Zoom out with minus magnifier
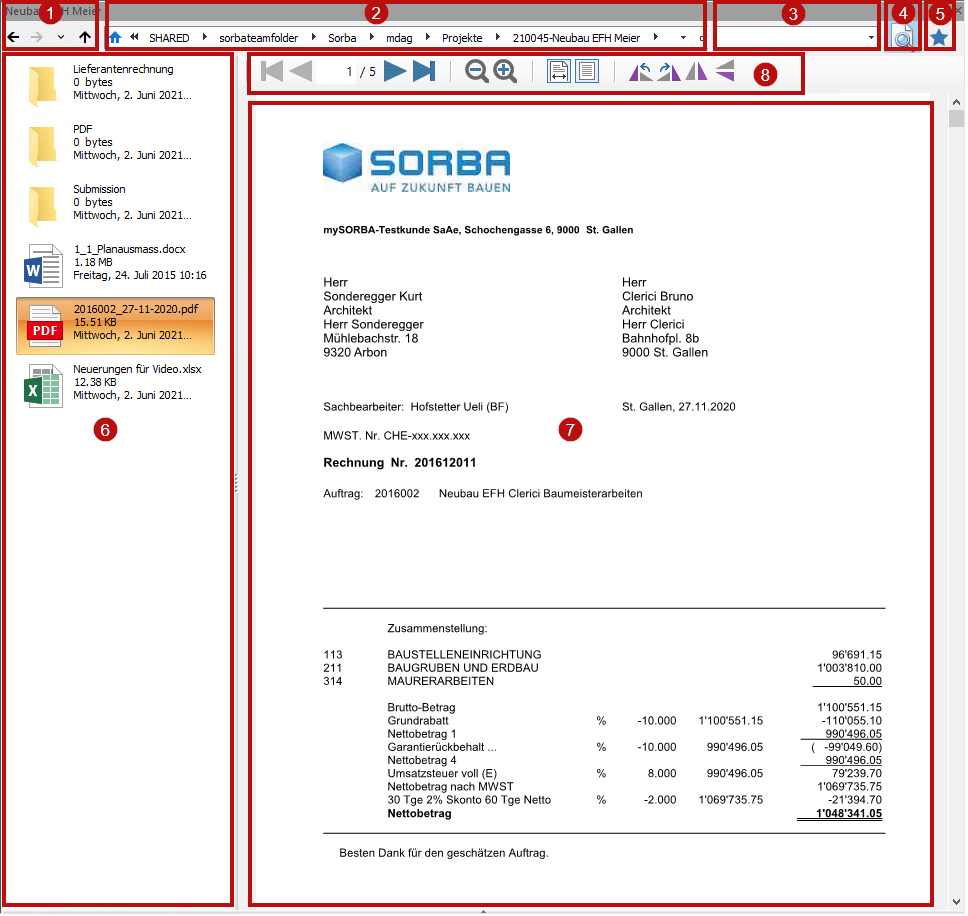Viewport: 968px width, 916px height. coord(477,72)
